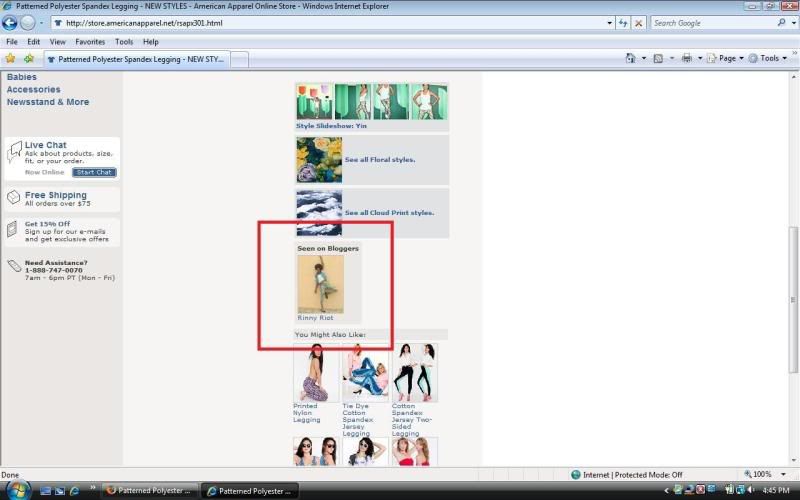Open the File menu
Screen dimensions: 800x500
pyautogui.click(x=12, y=42)
